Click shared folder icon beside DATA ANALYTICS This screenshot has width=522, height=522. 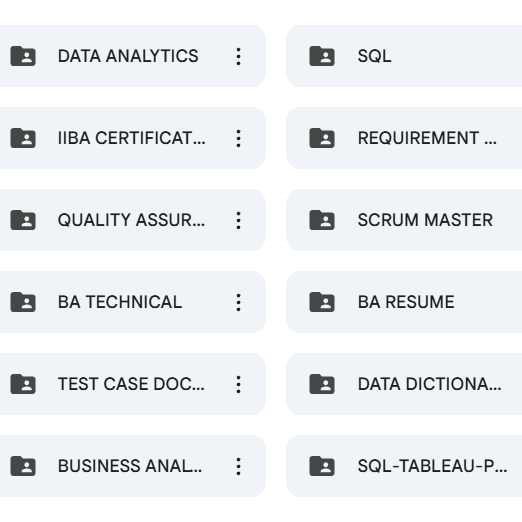(x=23, y=56)
